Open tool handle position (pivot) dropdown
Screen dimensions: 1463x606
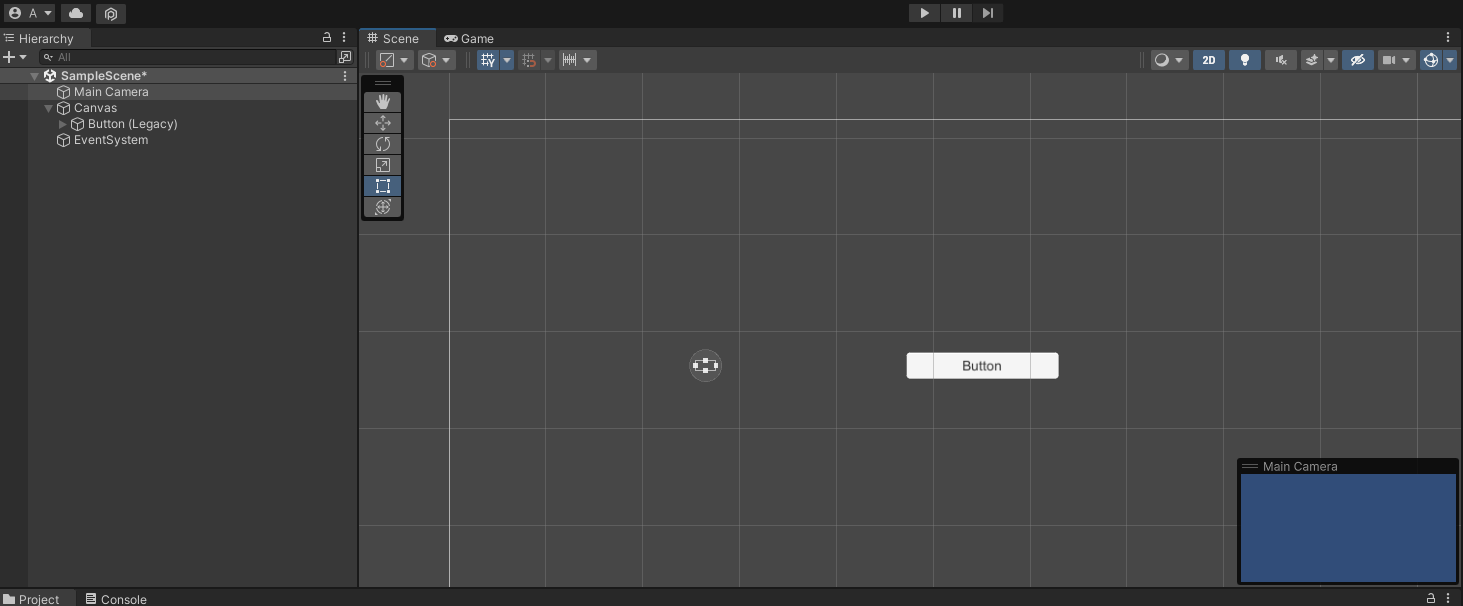[x=393, y=60]
